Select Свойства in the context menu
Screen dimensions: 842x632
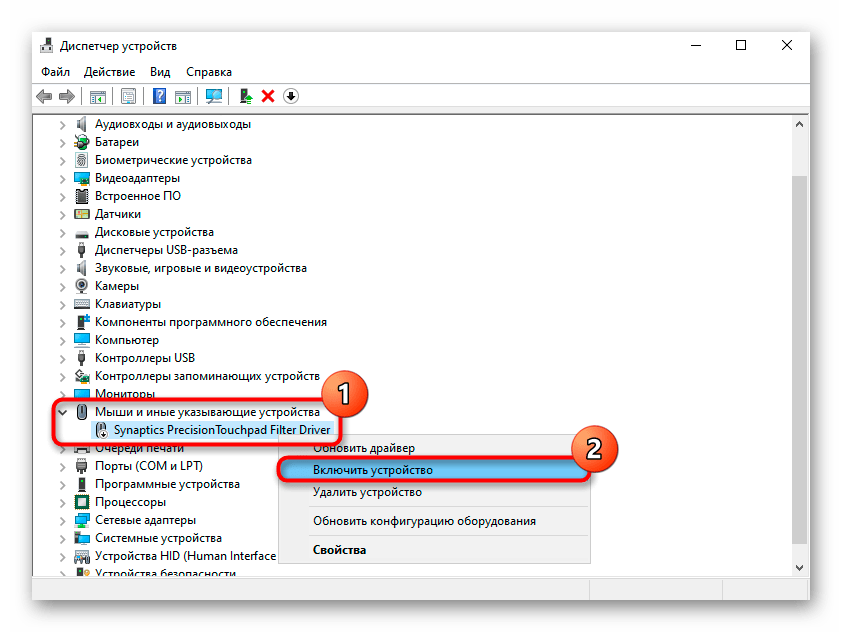(x=339, y=549)
